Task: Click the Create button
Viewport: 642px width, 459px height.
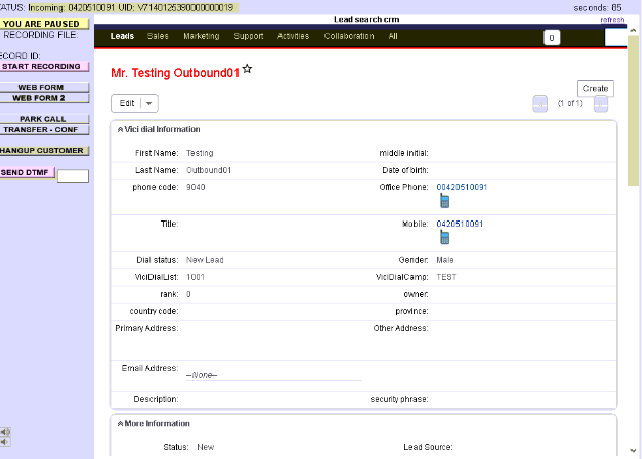Action: pos(595,88)
